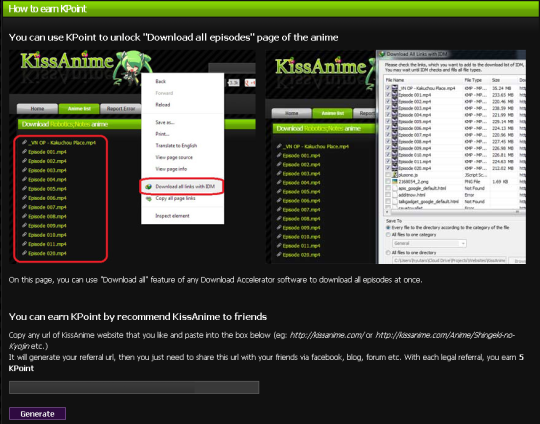Click chain icon beside Episode 003.mp4 in right screenshot
540x424 pixels.
(279, 173)
